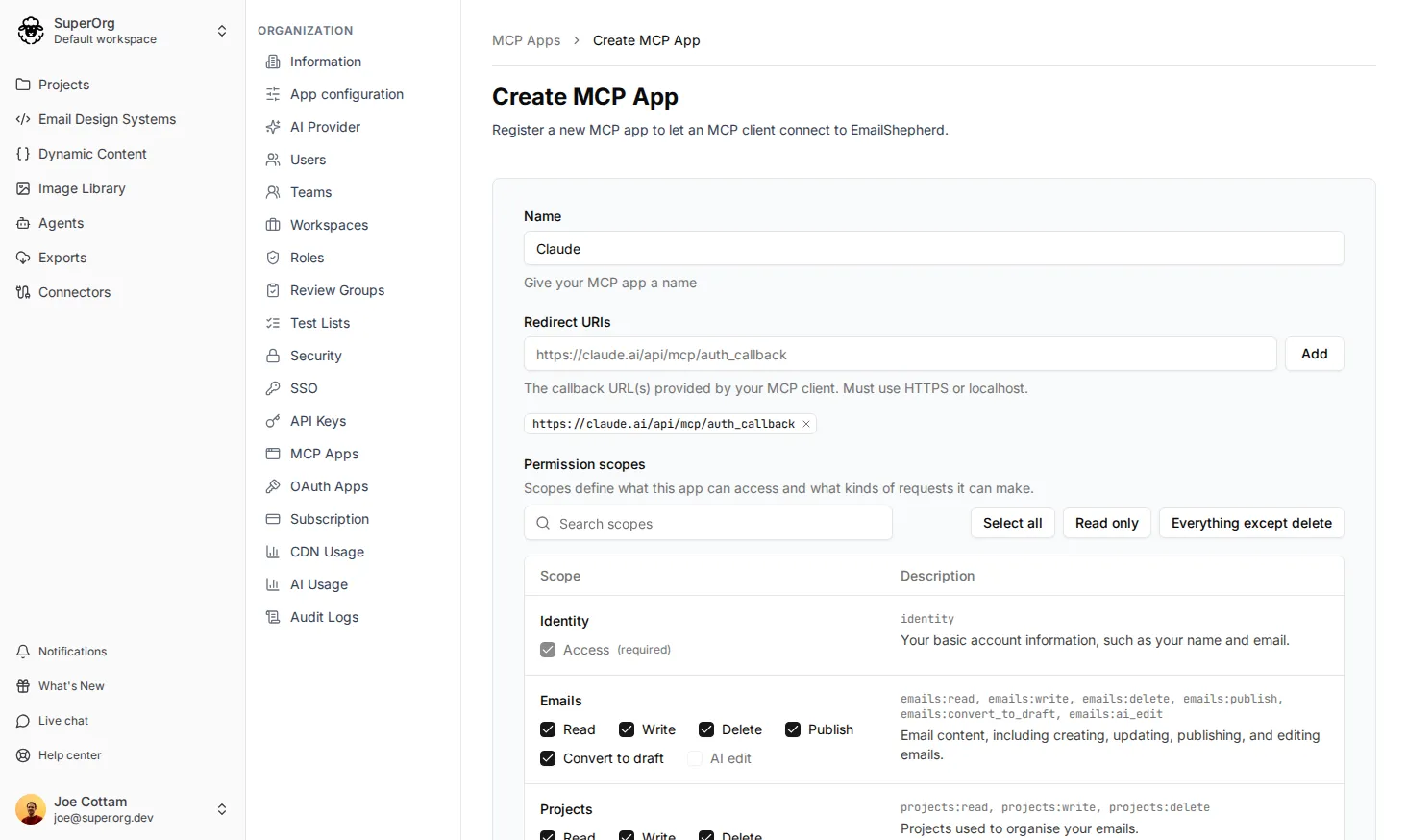The height and width of the screenshot is (840, 1407).
Task: Click the Live chat bubble icon
Action: [x=23, y=721]
